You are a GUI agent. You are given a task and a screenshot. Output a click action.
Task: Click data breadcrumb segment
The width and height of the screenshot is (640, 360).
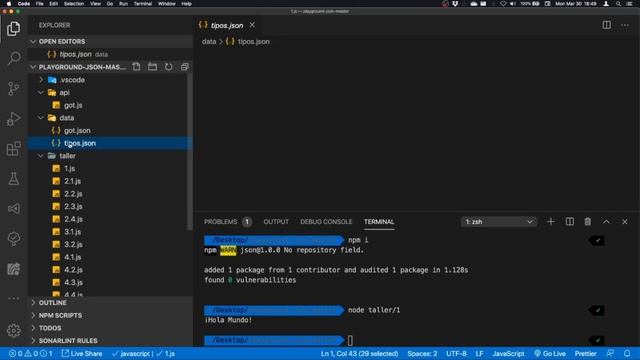pos(209,42)
